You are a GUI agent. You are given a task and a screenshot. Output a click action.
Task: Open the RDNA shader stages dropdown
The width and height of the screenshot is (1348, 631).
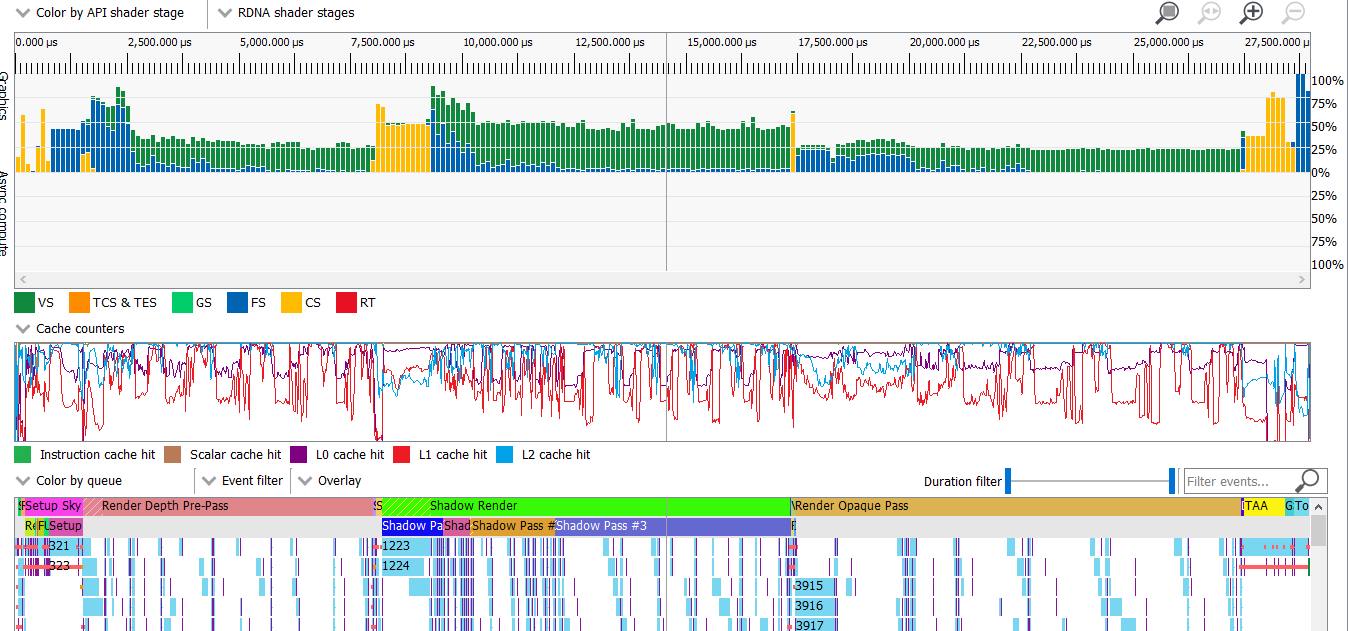285,13
